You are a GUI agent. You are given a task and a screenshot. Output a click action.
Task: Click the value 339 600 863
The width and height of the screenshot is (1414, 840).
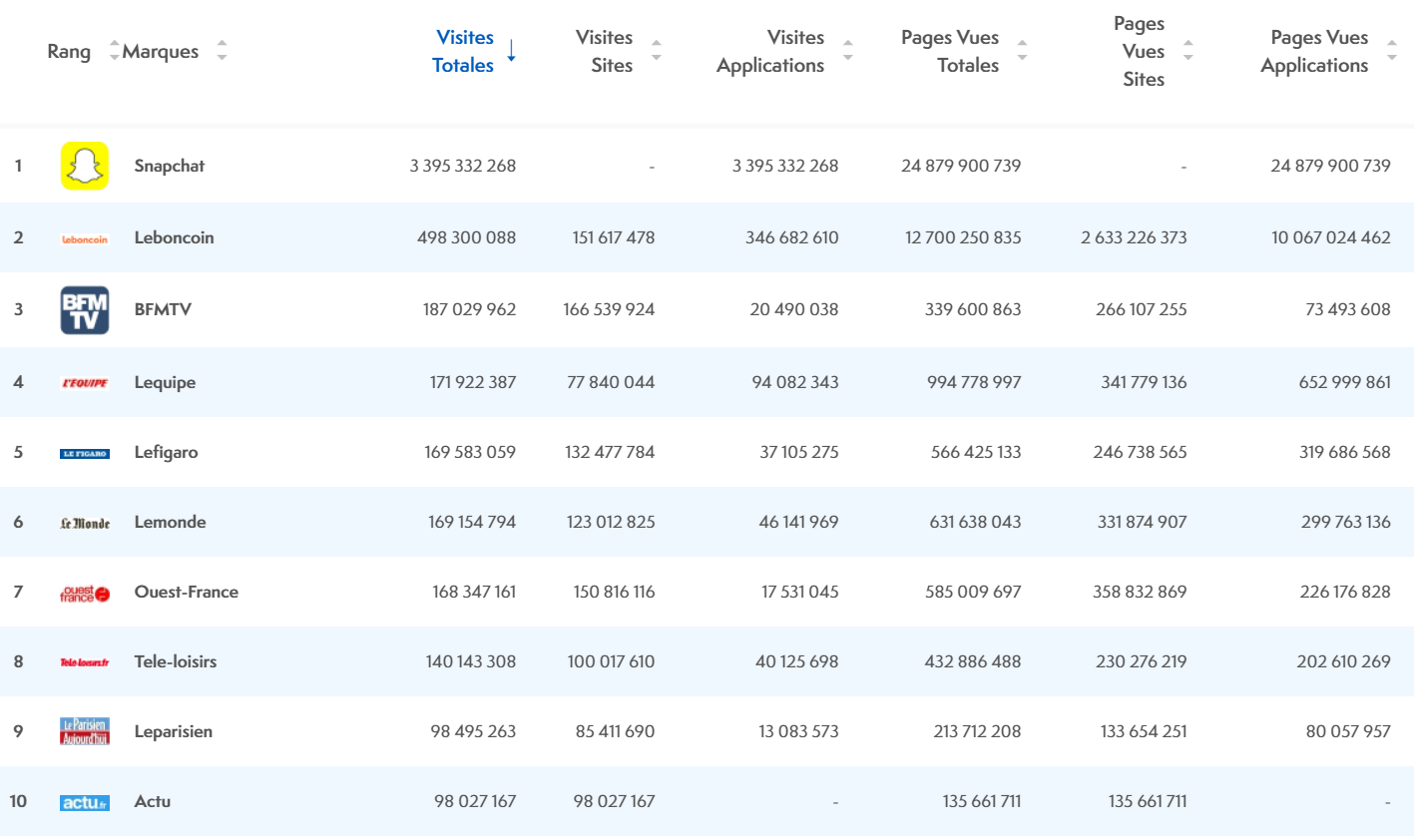[x=973, y=309]
